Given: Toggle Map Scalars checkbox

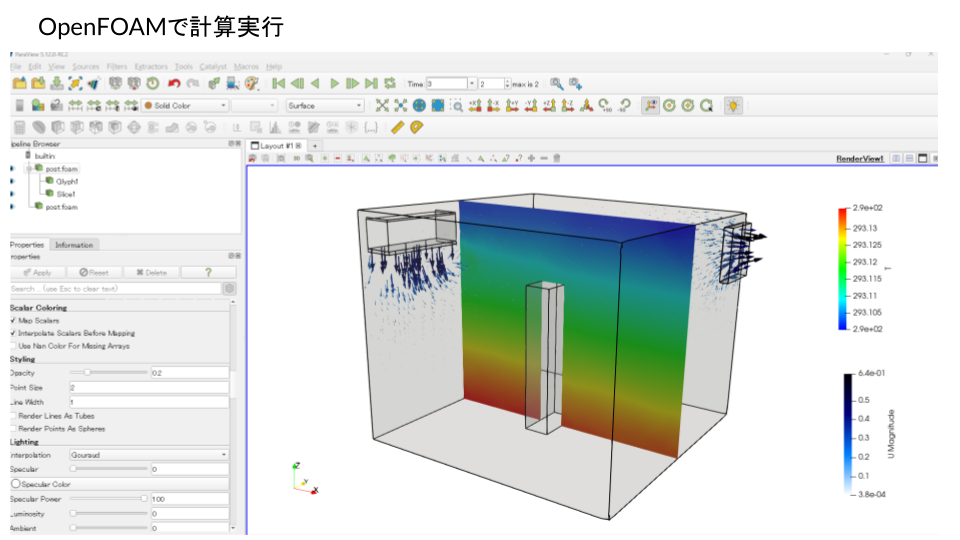Looking at the screenshot, I should (x=13, y=320).
